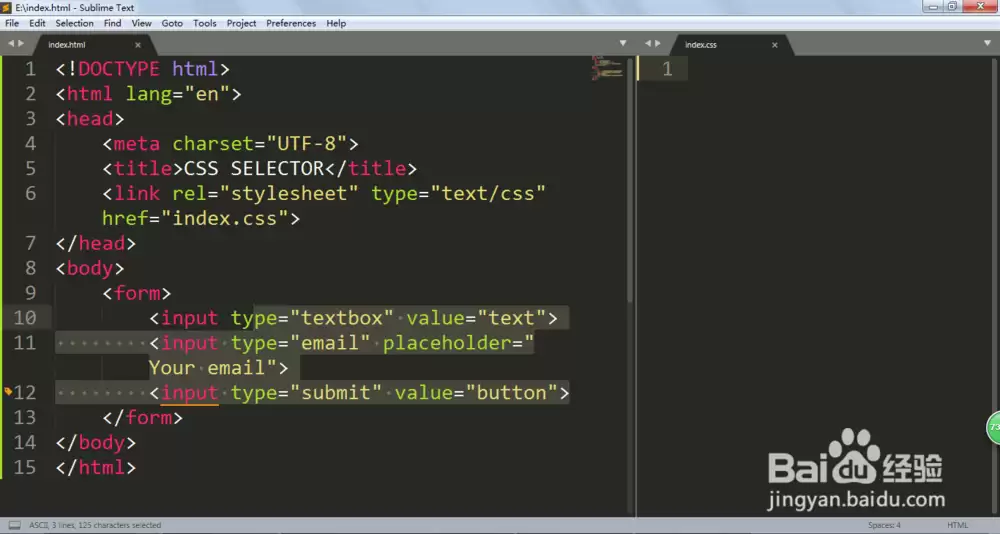Open the Preferences menu
Image resolution: width=1000 pixels, height=534 pixels.
pos(291,23)
